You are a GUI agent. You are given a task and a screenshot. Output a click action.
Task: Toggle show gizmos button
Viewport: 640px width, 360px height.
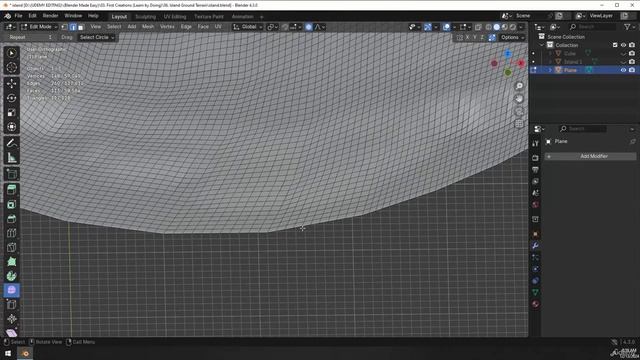pyautogui.click(x=427, y=27)
